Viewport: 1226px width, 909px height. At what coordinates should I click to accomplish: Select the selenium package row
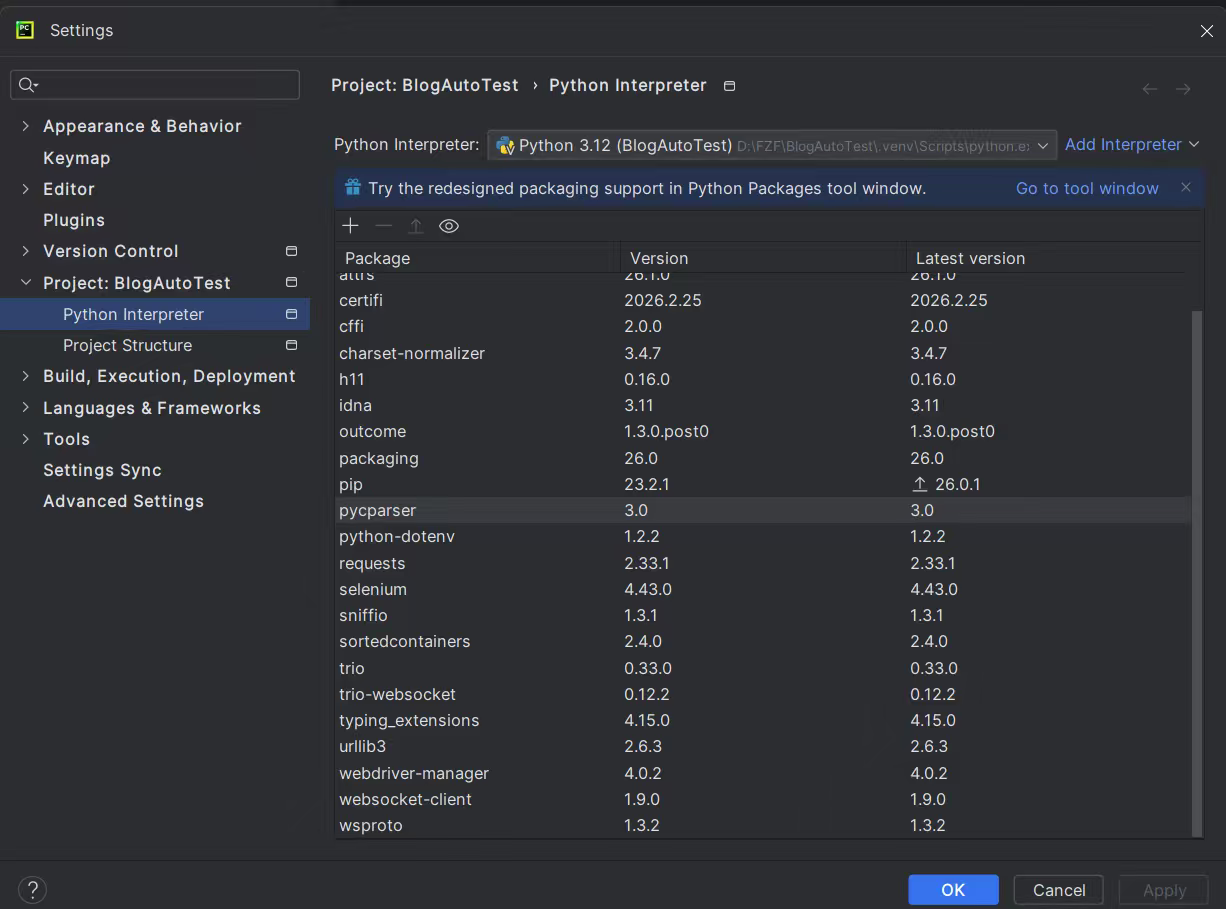763,589
